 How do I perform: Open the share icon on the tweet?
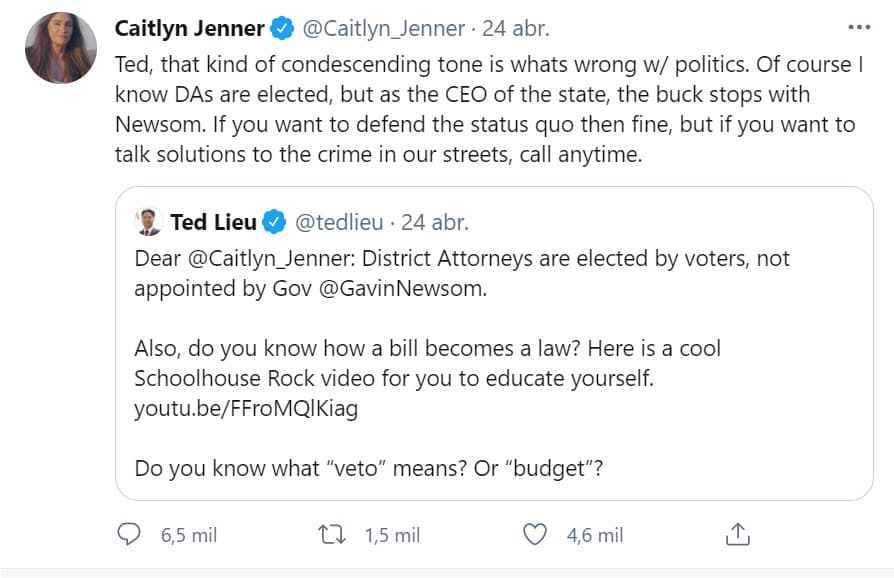[x=738, y=535]
